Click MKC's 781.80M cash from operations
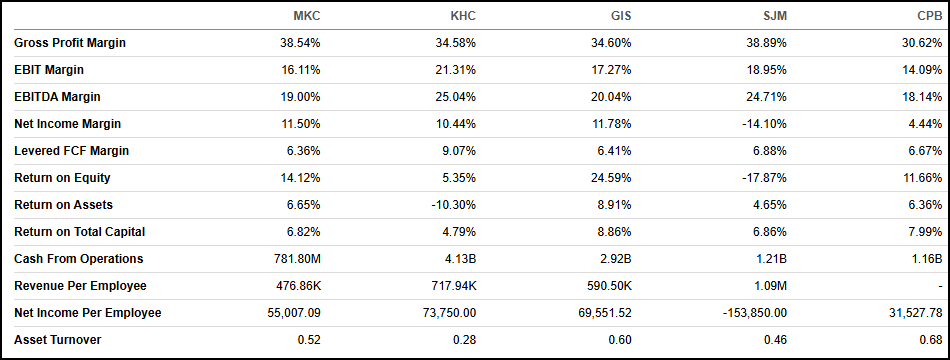Image resolution: width=950 pixels, height=360 pixels. [297, 259]
